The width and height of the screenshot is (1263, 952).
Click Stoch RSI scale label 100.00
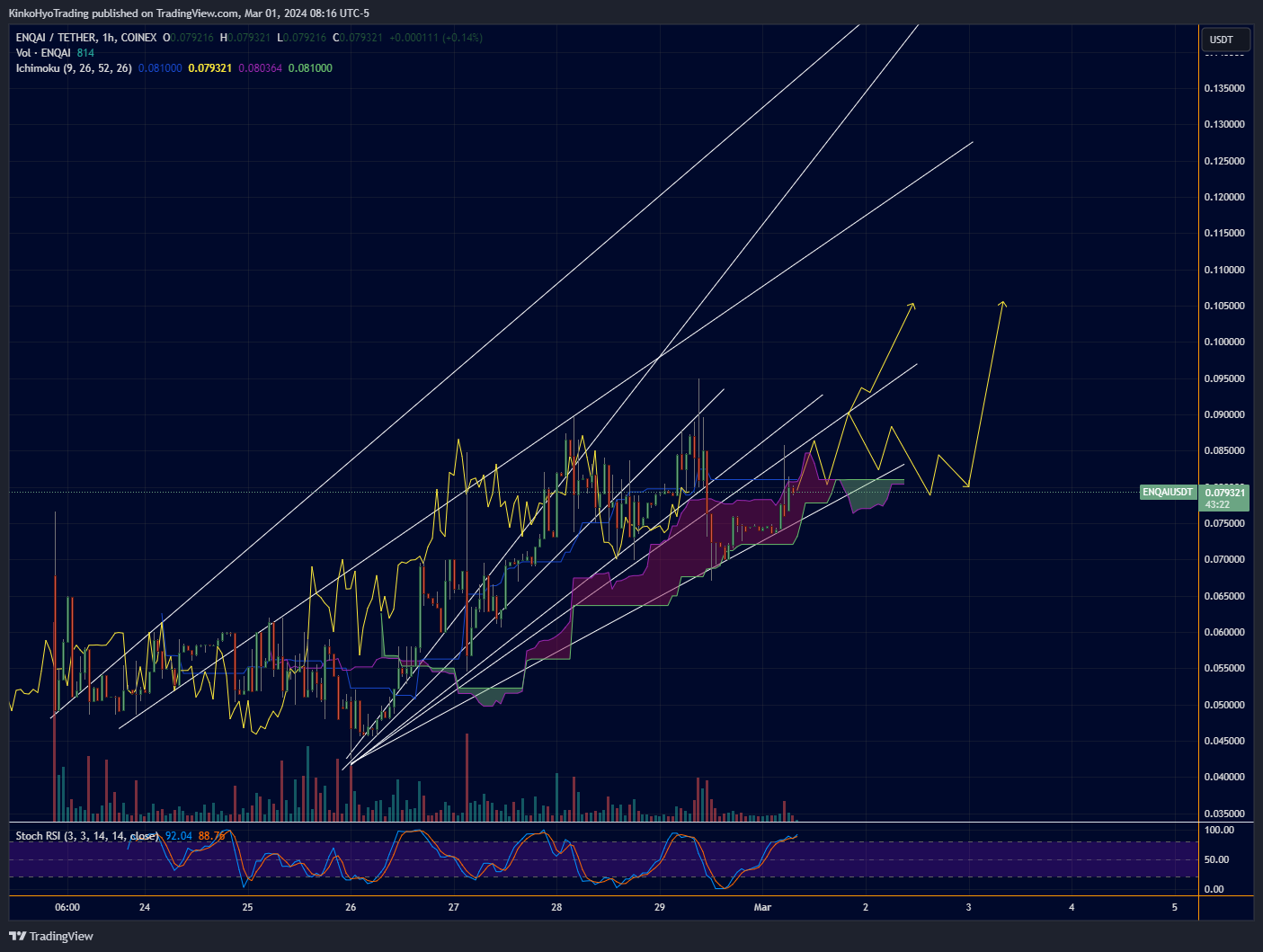coord(1219,831)
